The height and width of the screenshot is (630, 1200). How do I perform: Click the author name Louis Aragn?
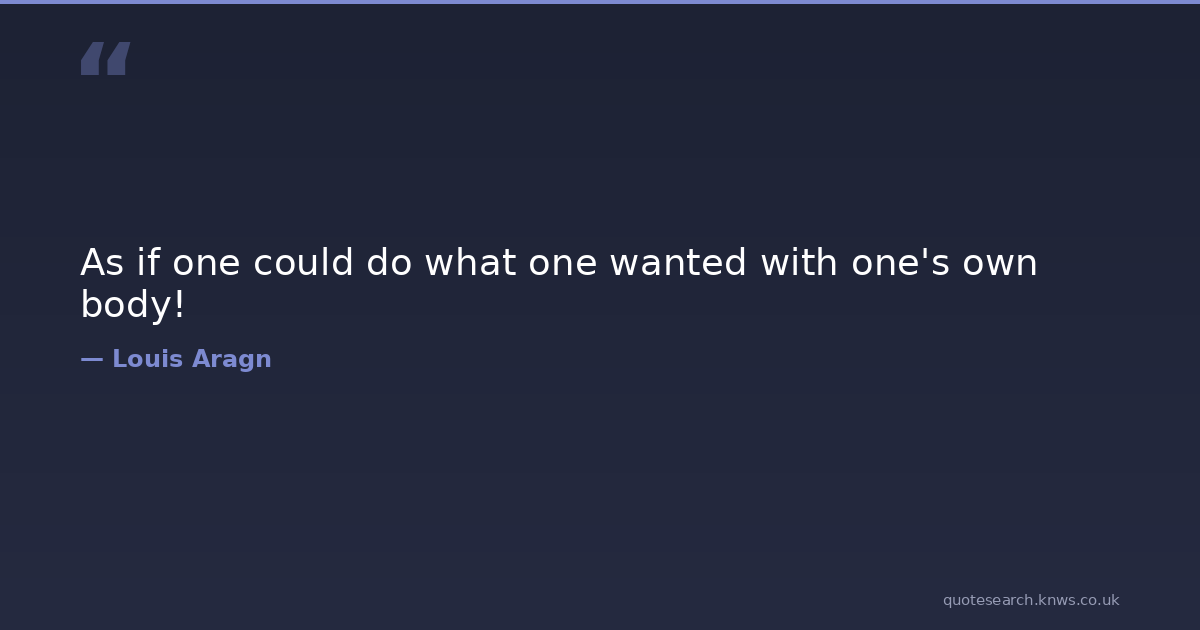(191, 359)
